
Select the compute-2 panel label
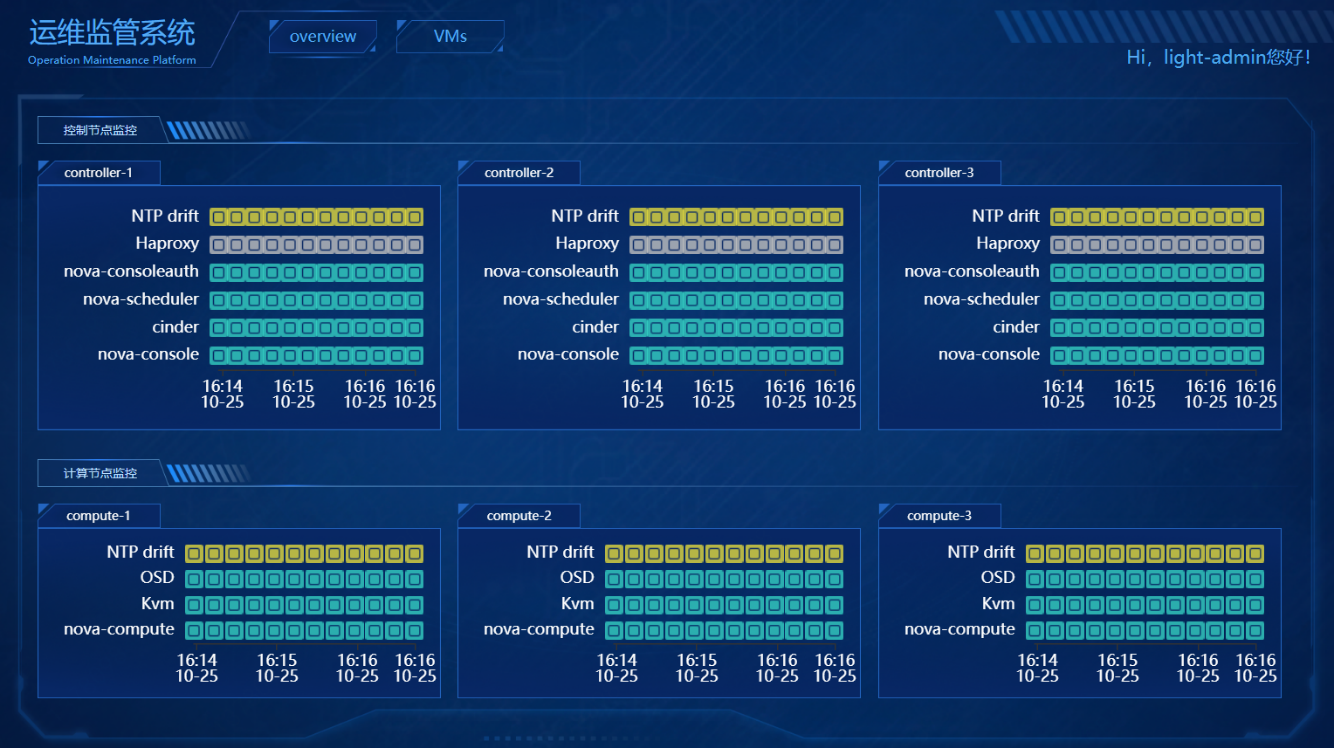point(519,516)
